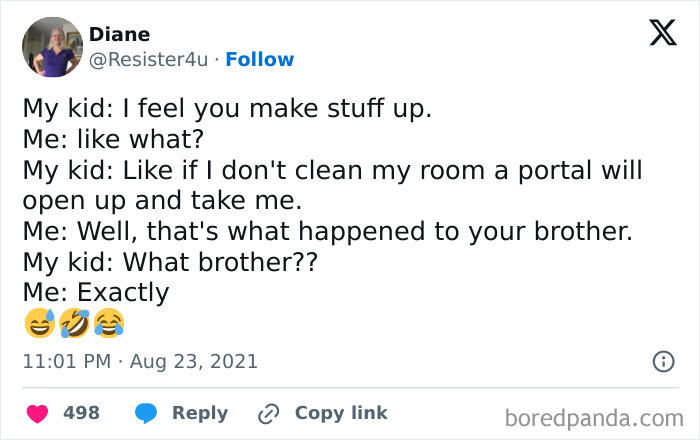700x440 pixels.
Task: Click the rolling on floor laughing emoji
Action: 73,324
